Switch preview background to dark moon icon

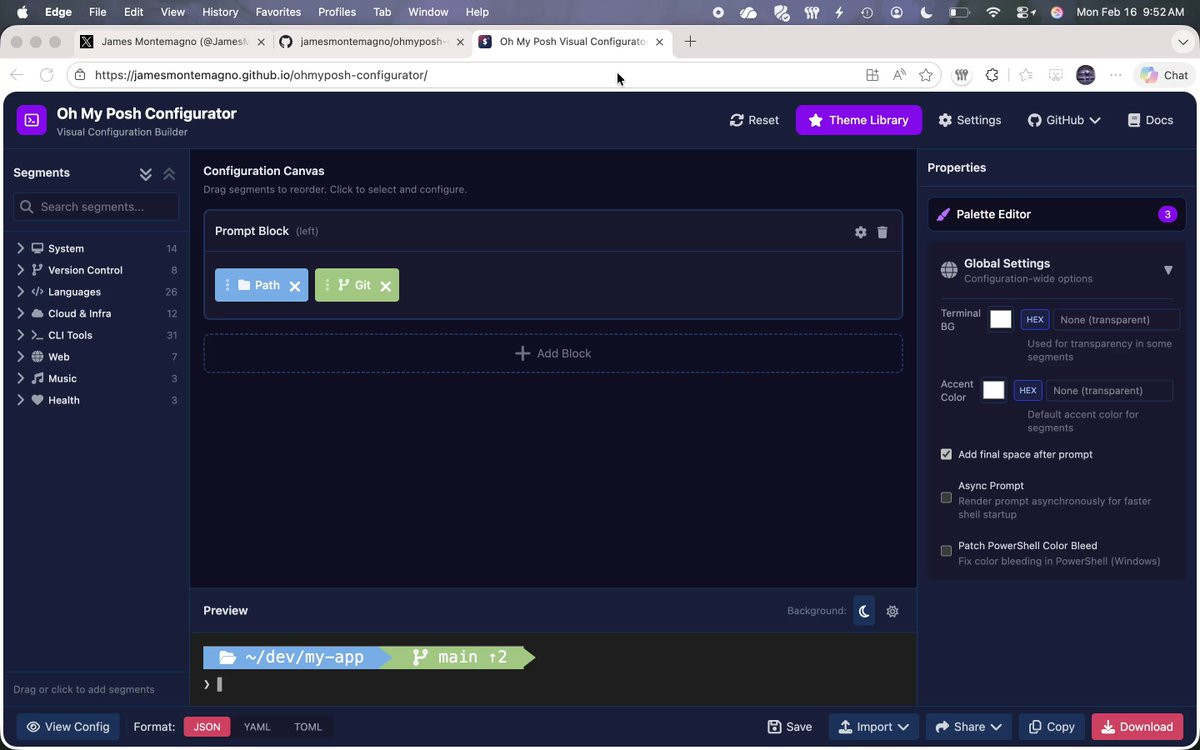coord(864,611)
